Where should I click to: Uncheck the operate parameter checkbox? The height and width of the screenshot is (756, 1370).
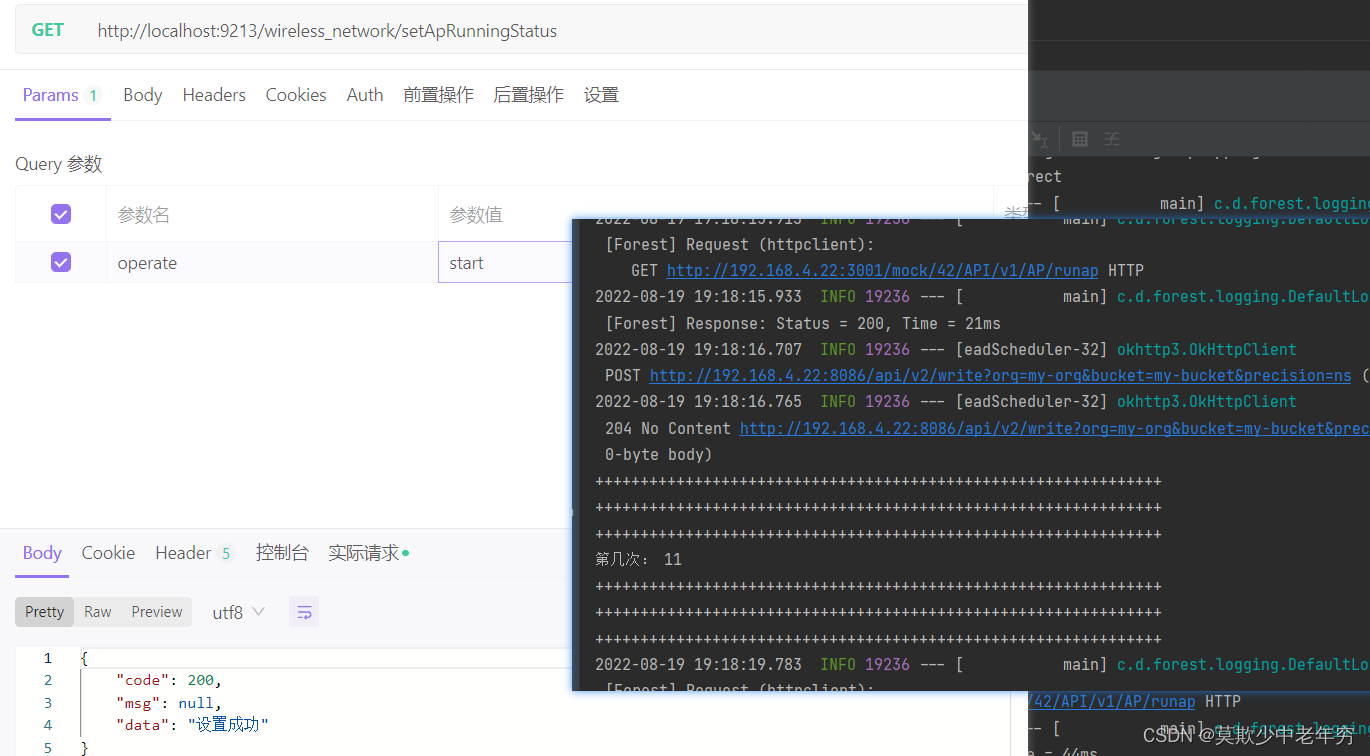point(61,262)
